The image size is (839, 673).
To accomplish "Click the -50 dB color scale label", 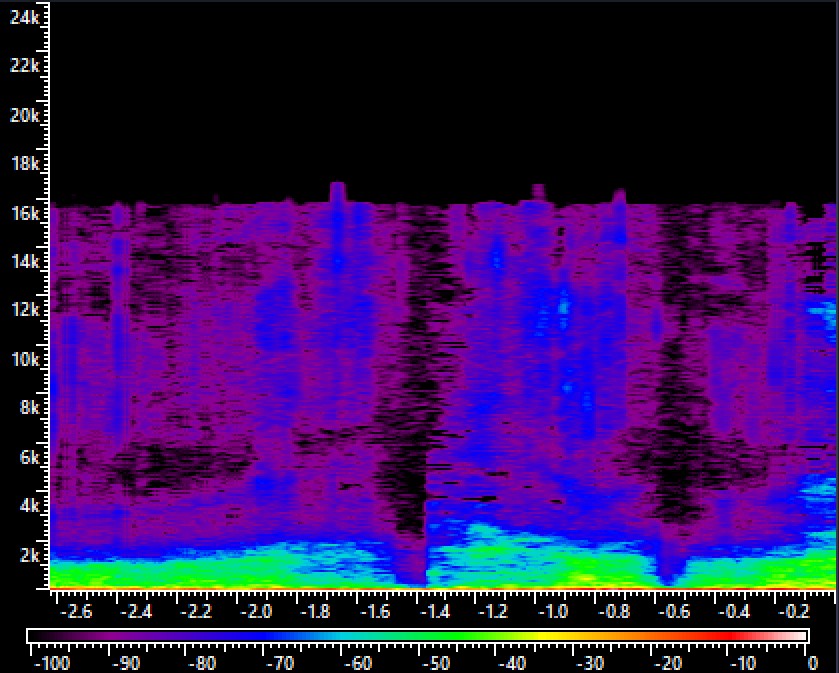I will click(x=436, y=664).
